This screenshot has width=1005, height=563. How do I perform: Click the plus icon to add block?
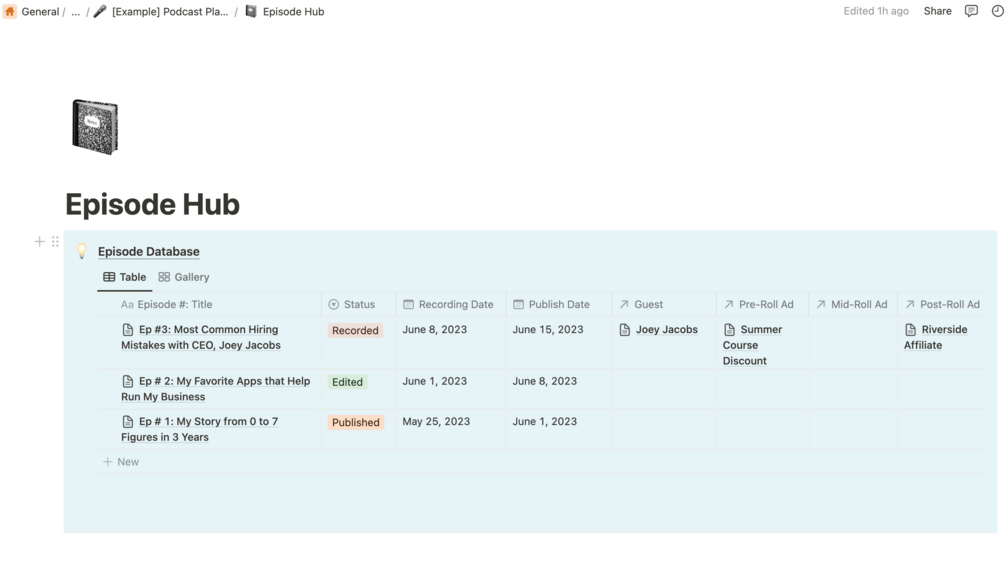pyautogui.click(x=39, y=241)
